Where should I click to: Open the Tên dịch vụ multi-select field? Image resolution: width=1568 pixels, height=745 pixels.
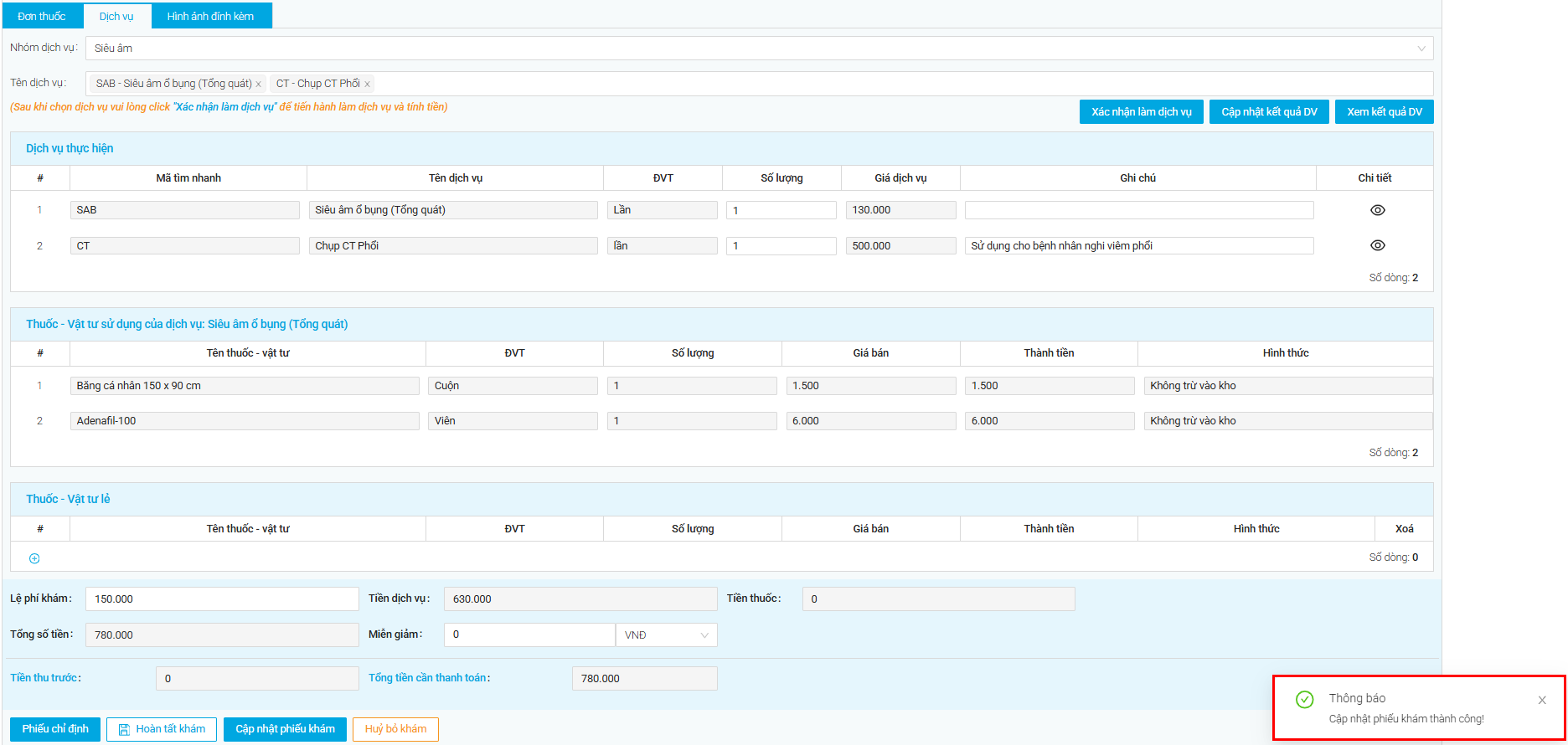pyautogui.click(x=759, y=84)
